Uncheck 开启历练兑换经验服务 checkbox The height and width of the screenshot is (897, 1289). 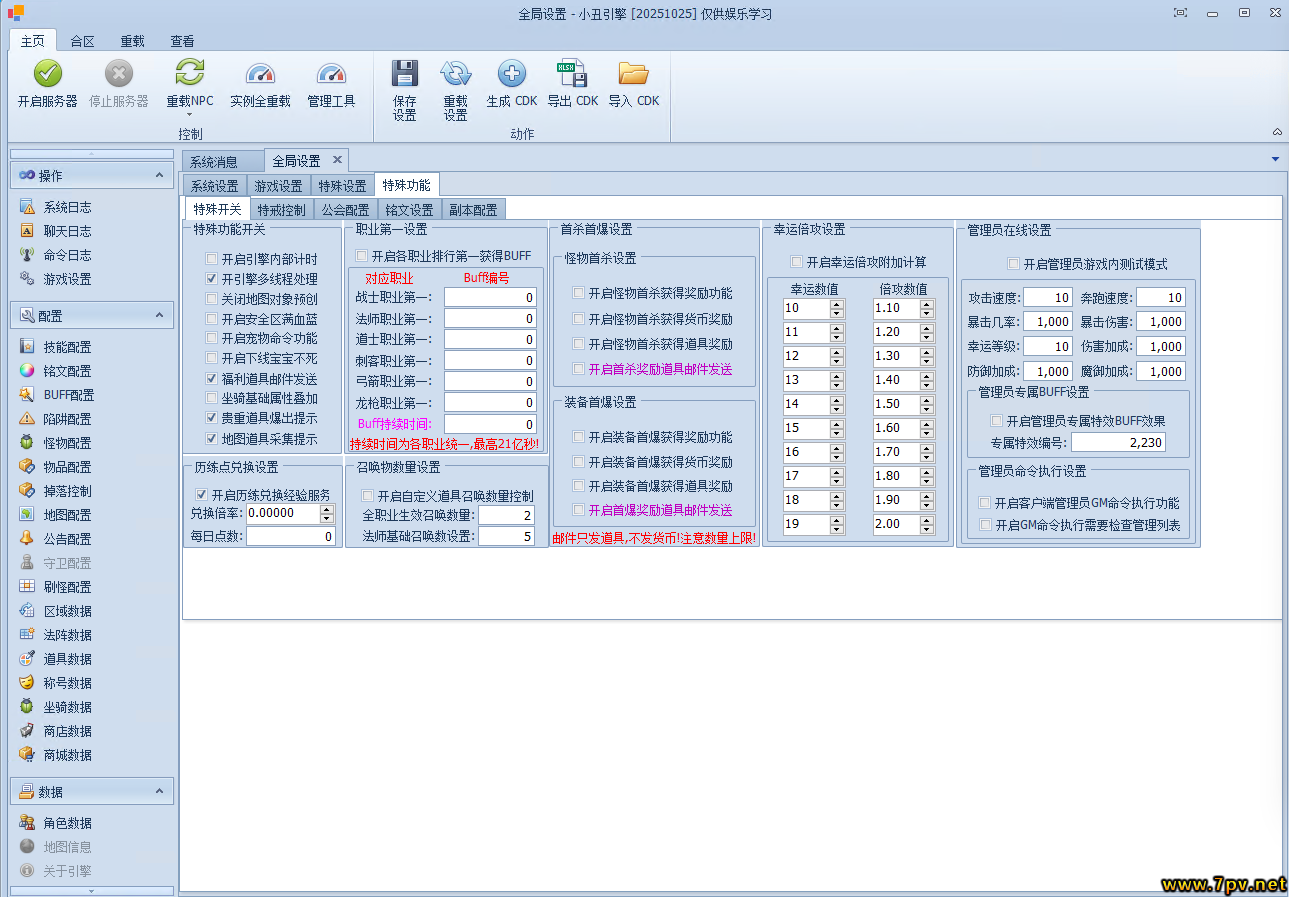point(201,495)
